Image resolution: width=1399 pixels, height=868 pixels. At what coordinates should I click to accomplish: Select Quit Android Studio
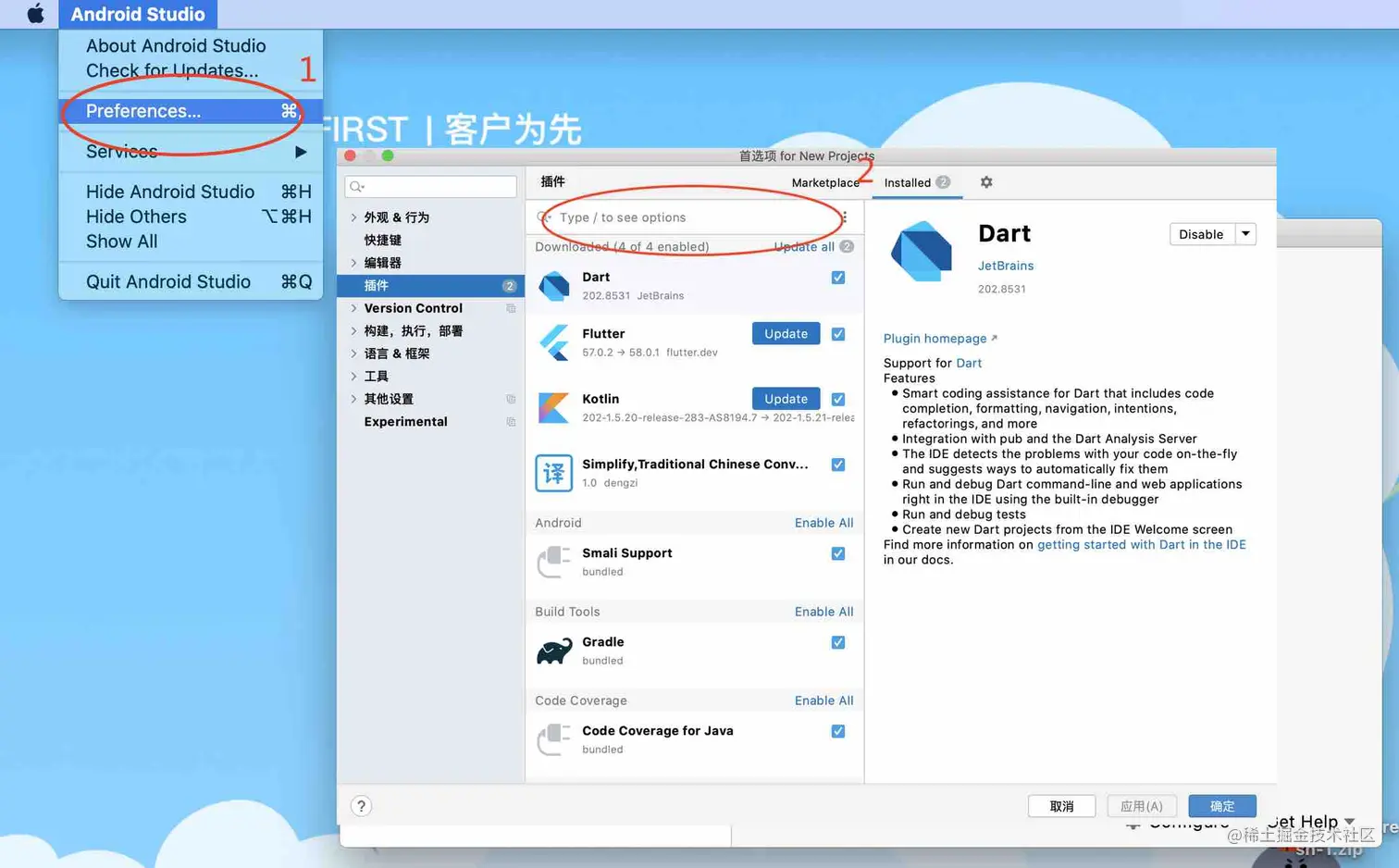(x=191, y=281)
